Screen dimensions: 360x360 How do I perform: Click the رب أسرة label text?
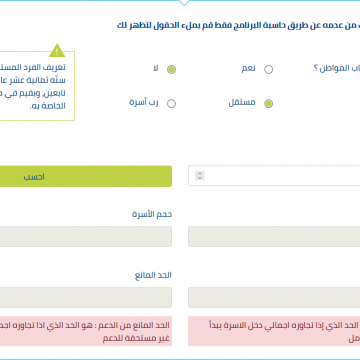[x=144, y=103]
